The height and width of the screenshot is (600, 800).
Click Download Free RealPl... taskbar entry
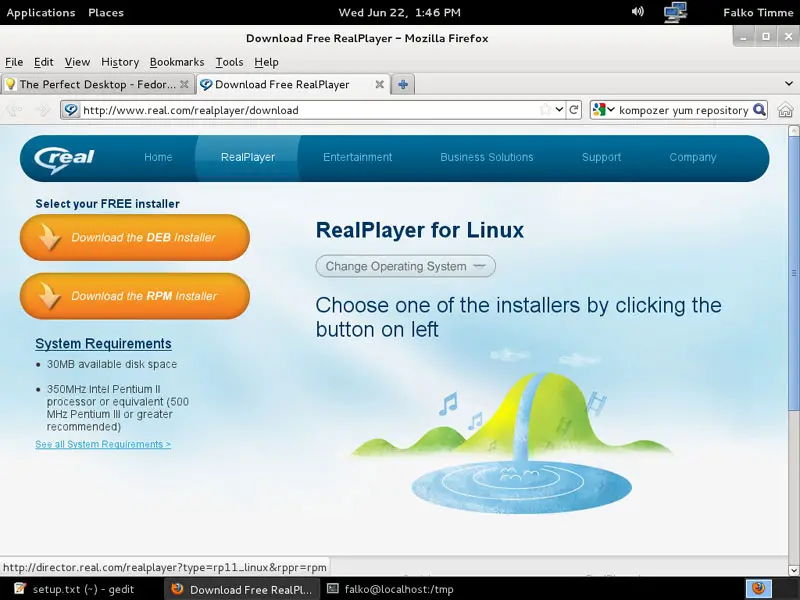point(242,589)
